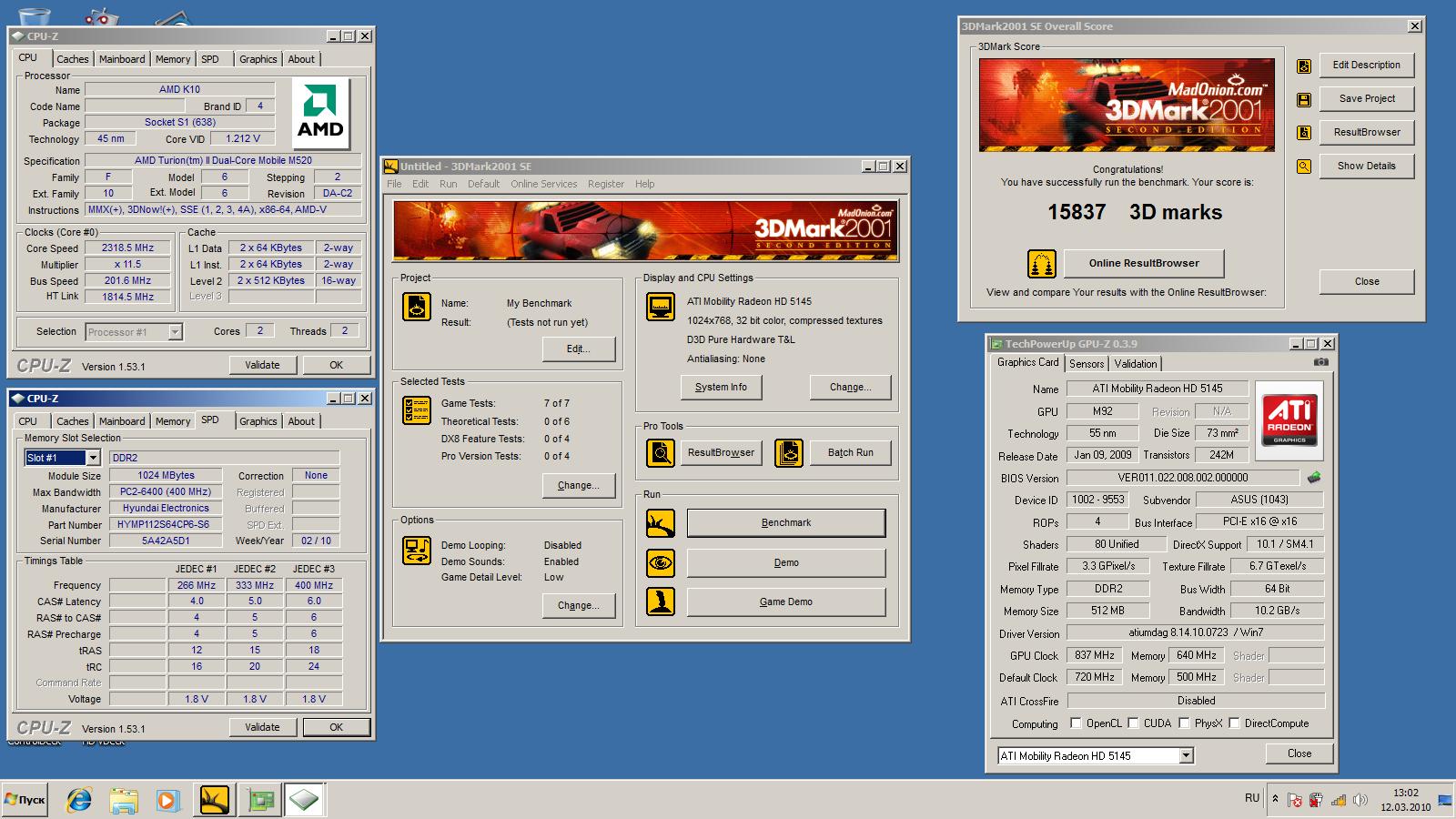Click the Benchmark run icon
This screenshot has width=1456, height=819.
point(661,523)
